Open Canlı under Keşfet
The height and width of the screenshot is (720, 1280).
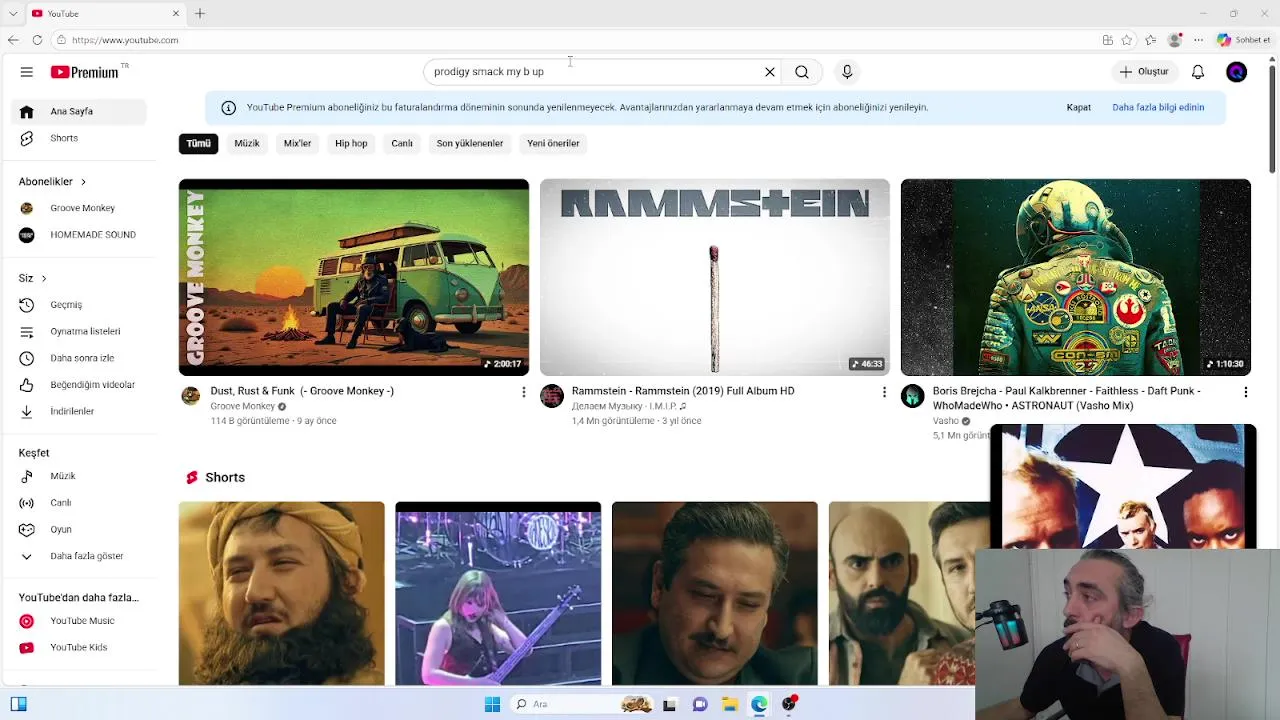click(x=78, y=503)
